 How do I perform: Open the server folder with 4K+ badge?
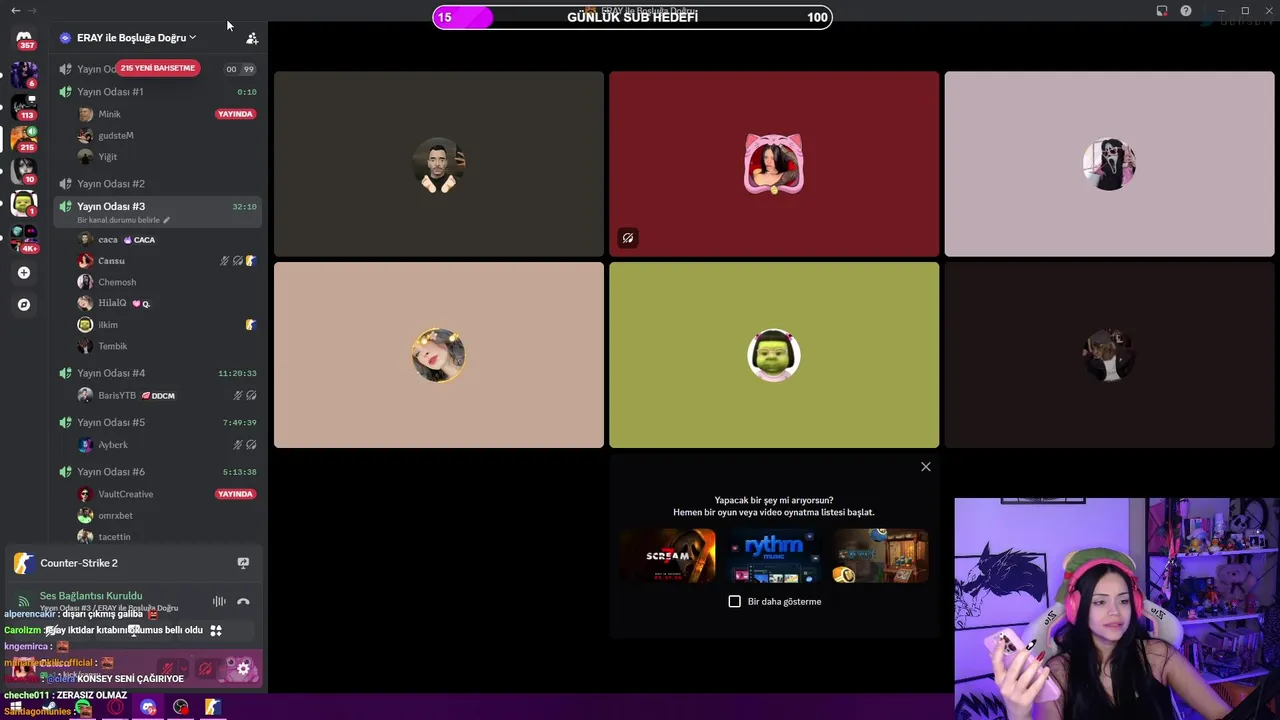pos(24,237)
